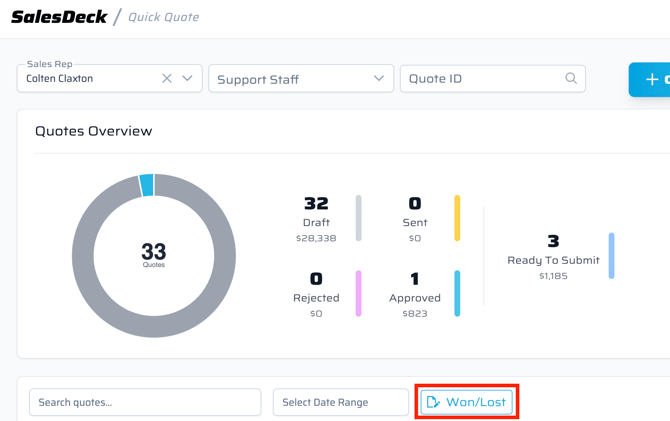Expand the Sales Rep dropdown arrow
Viewport: 670px width, 421px height.
tap(187, 78)
